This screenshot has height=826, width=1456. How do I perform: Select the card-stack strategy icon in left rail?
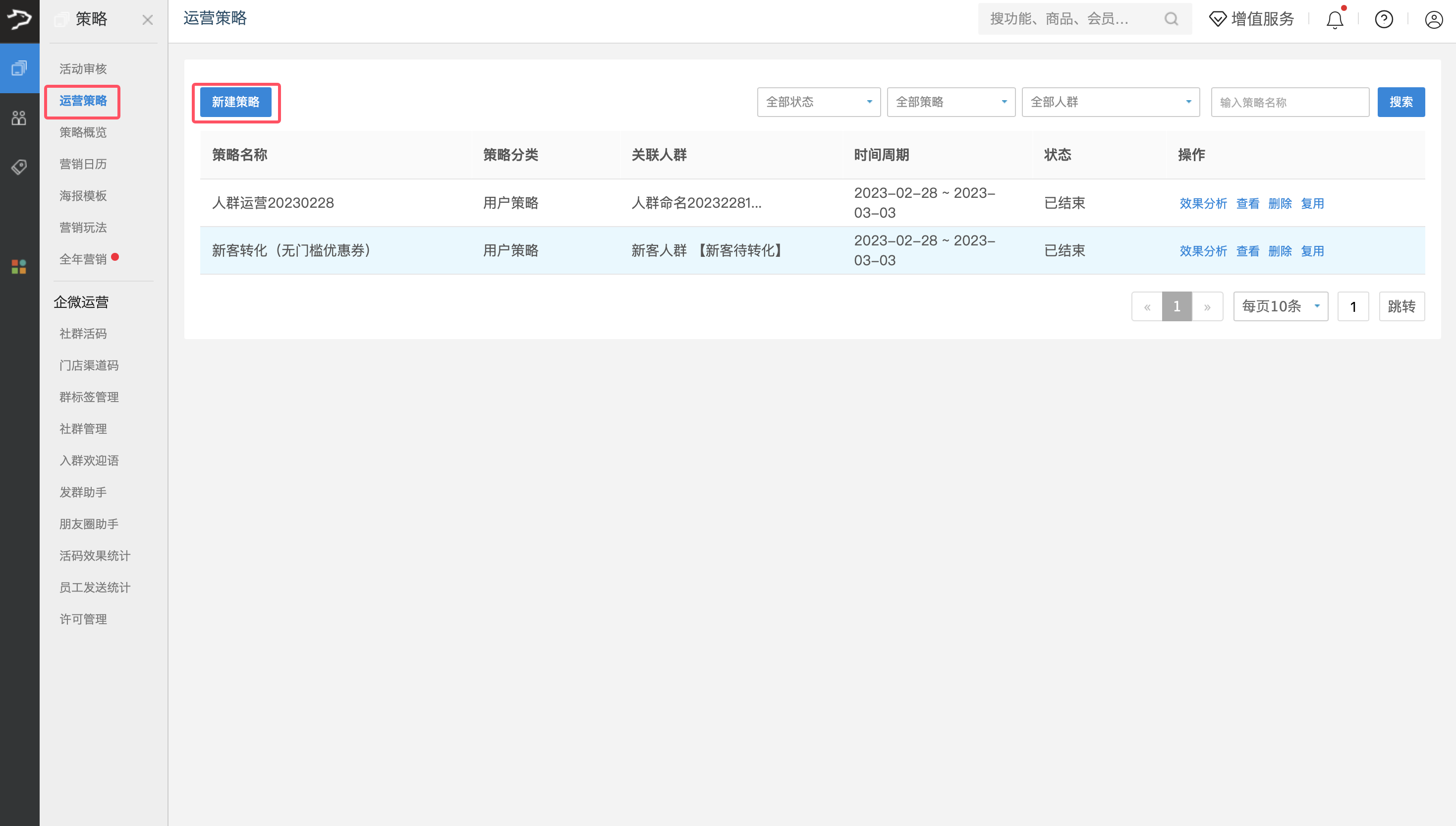tap(20, 68)
